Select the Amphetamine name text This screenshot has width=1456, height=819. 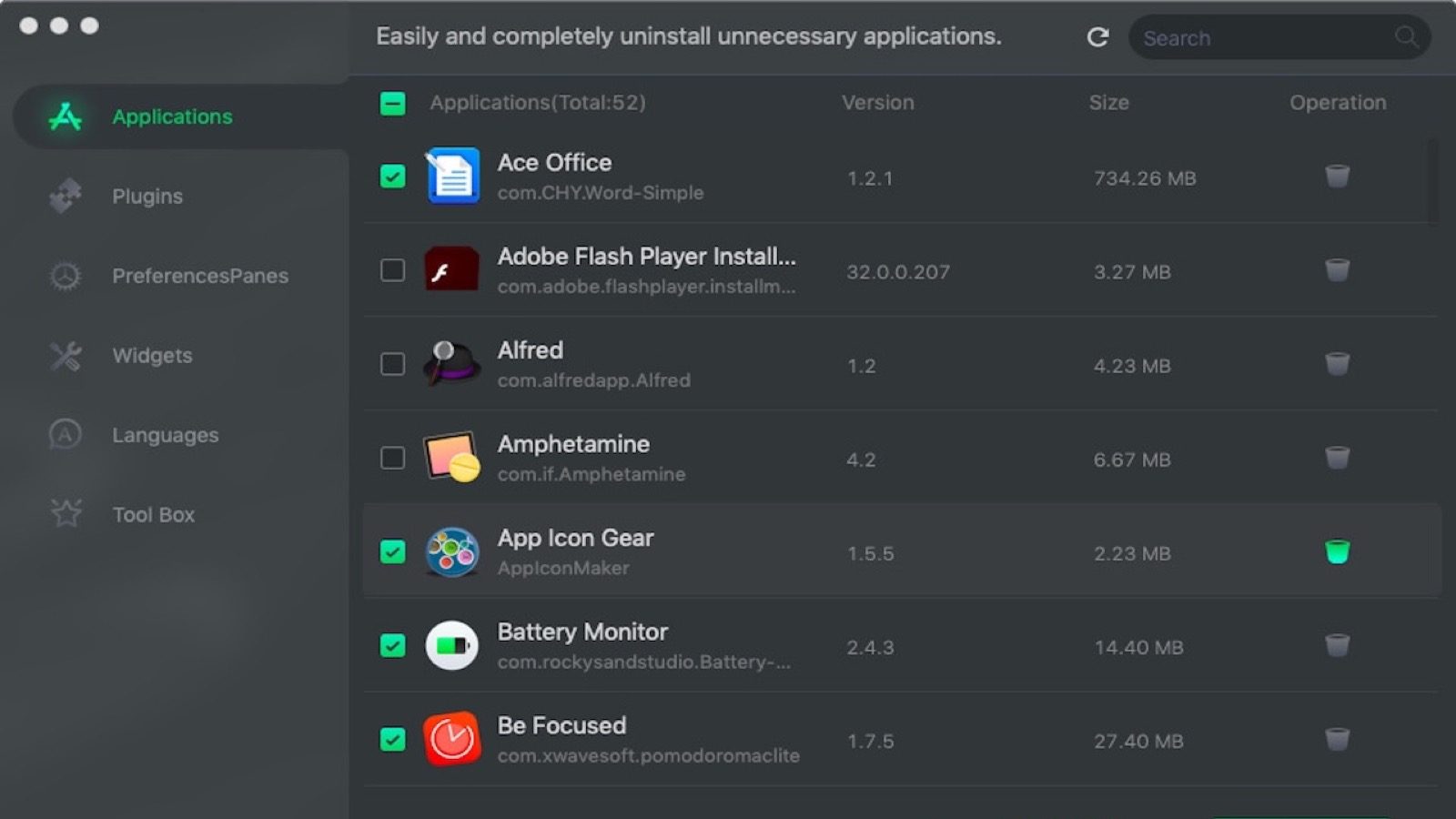(573, 444)
